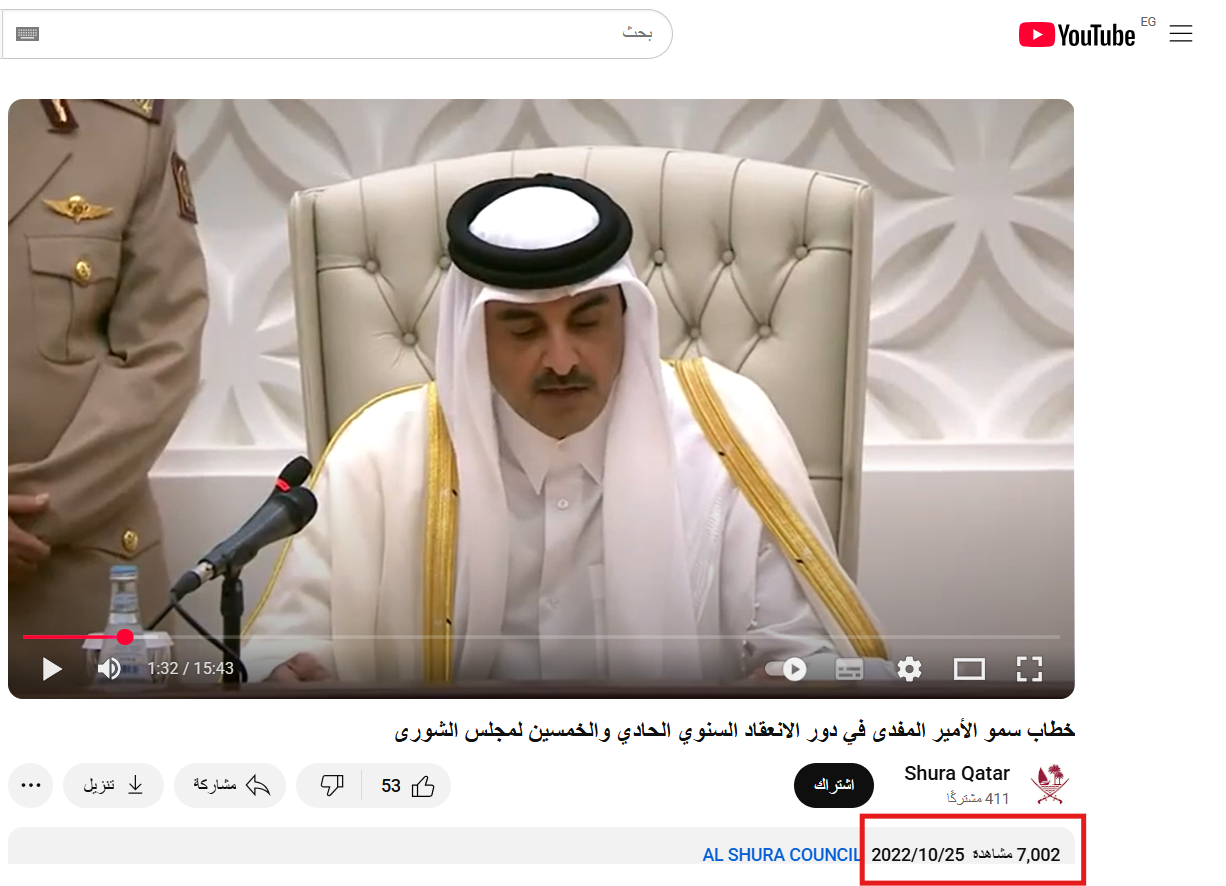Switch to theater mode

(969, 669)
